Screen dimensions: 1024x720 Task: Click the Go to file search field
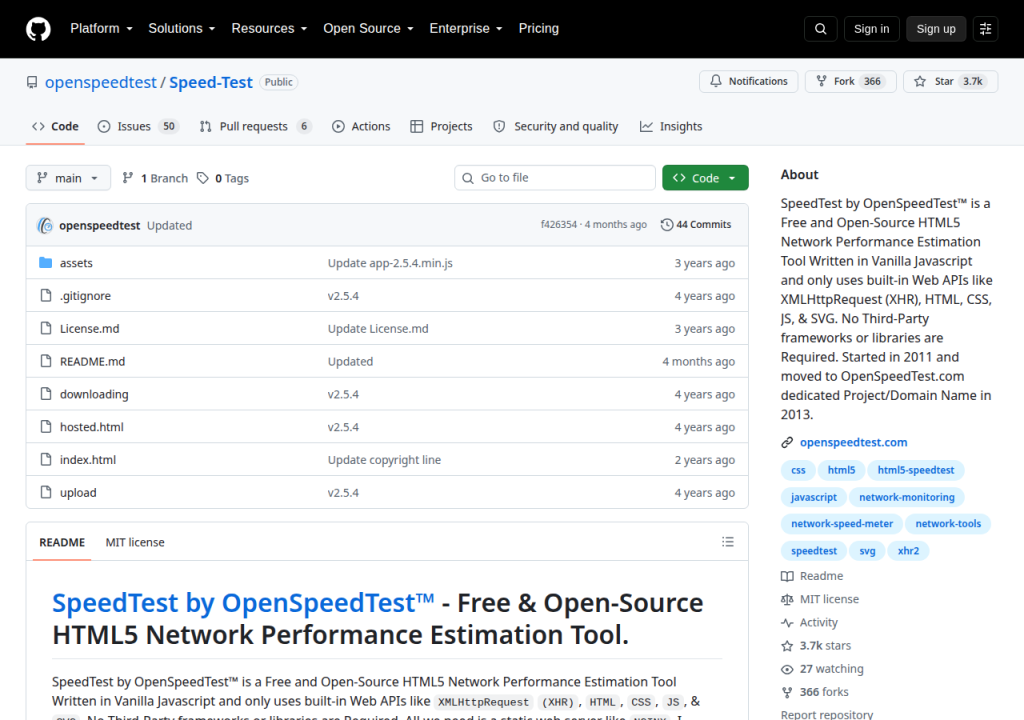555,178
